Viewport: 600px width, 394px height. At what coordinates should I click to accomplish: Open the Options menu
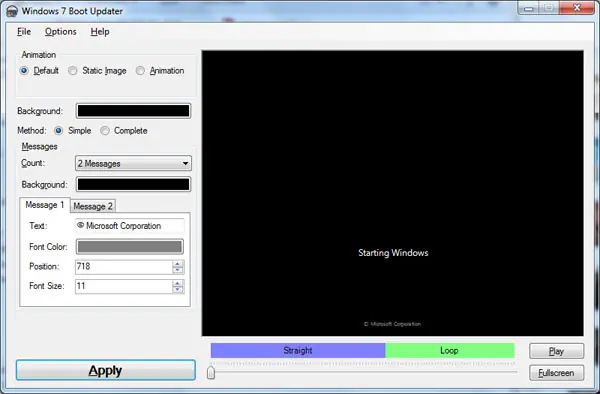pyautogui.click(x=60, y=32)
